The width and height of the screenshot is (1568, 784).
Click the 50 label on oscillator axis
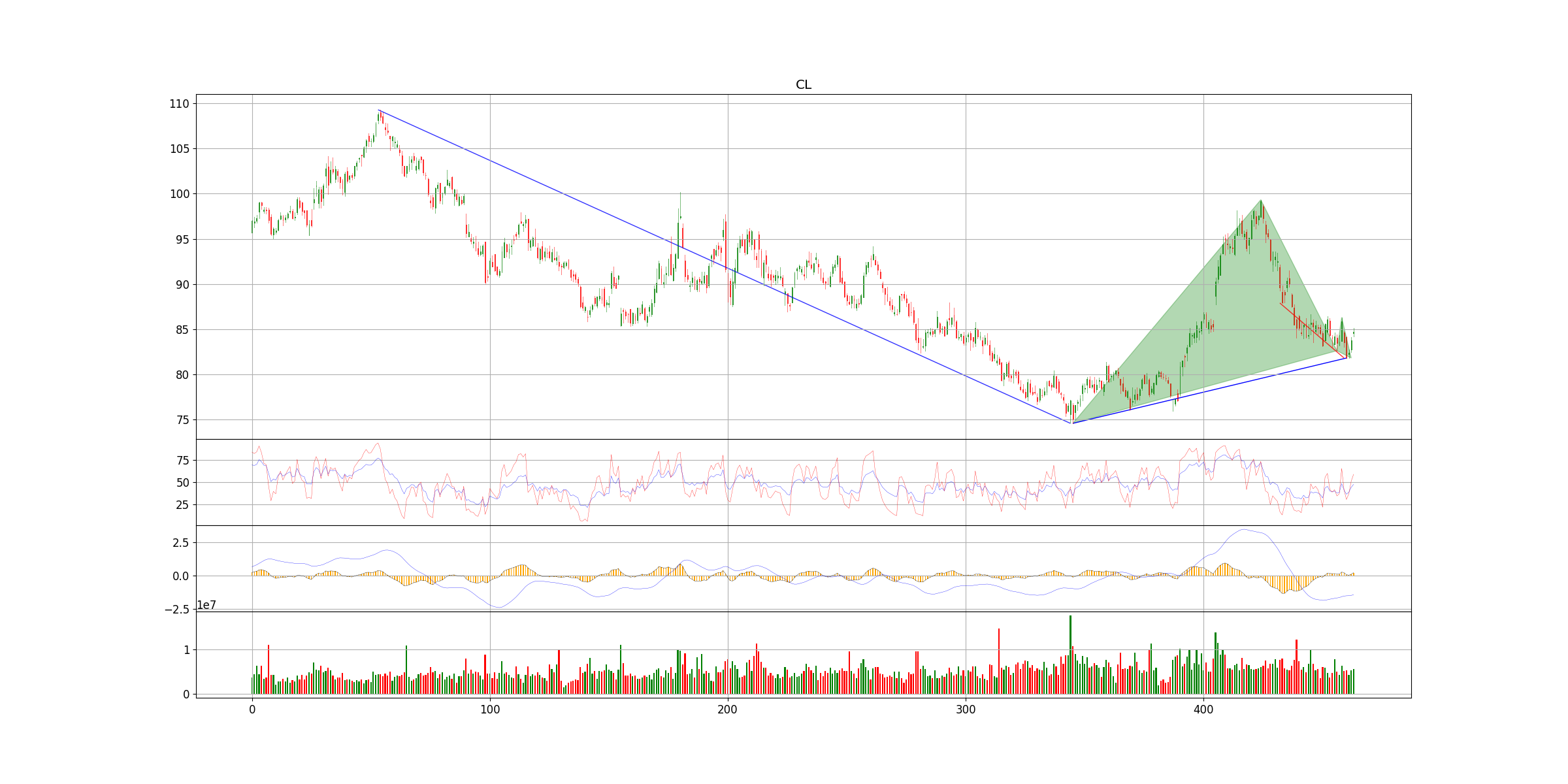point(183,483)
